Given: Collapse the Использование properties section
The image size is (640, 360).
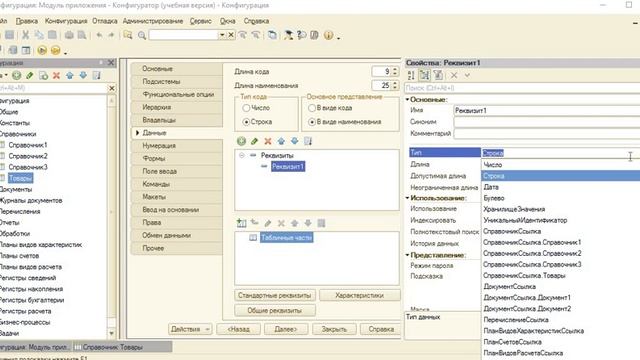Looking at the screenshot, I should pos(407,198).
